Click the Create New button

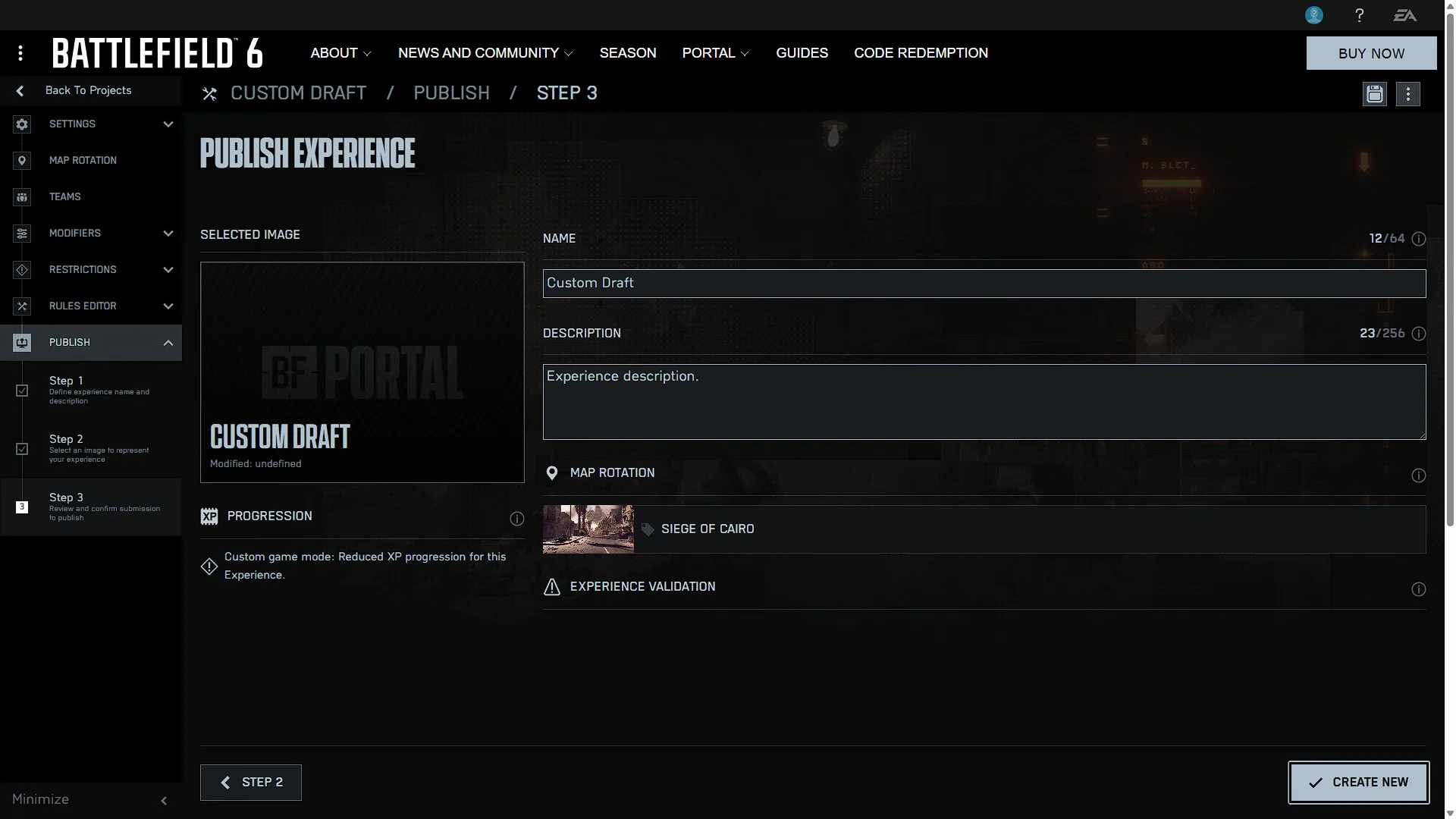coord(1358,782)
